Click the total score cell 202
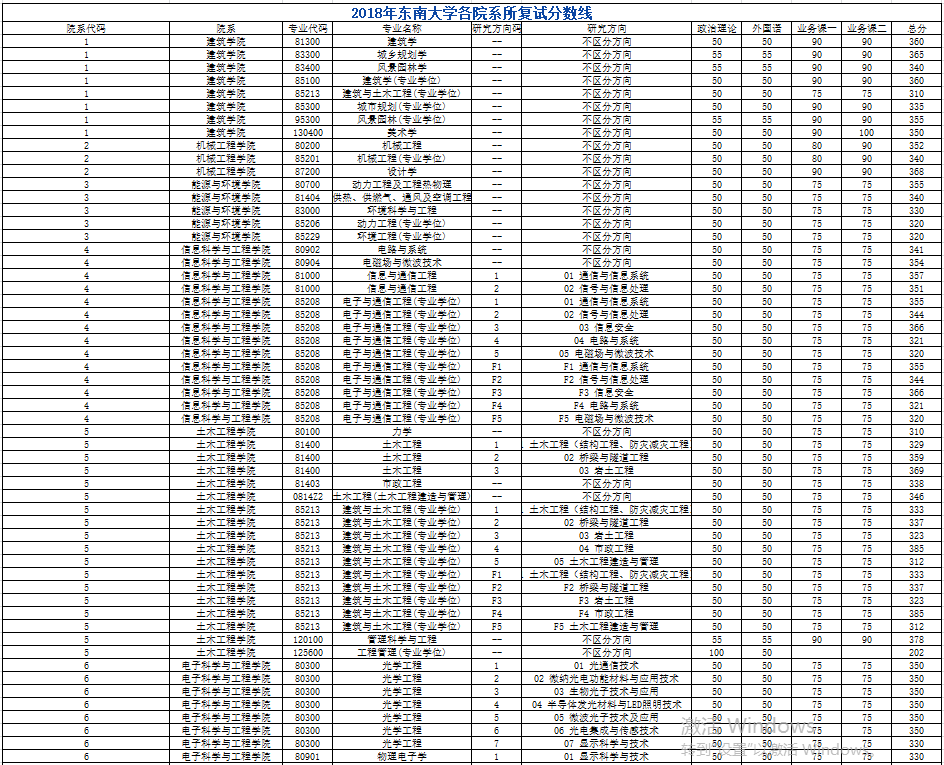The width and height of the screenshot is (944, 765). (917, 652)
